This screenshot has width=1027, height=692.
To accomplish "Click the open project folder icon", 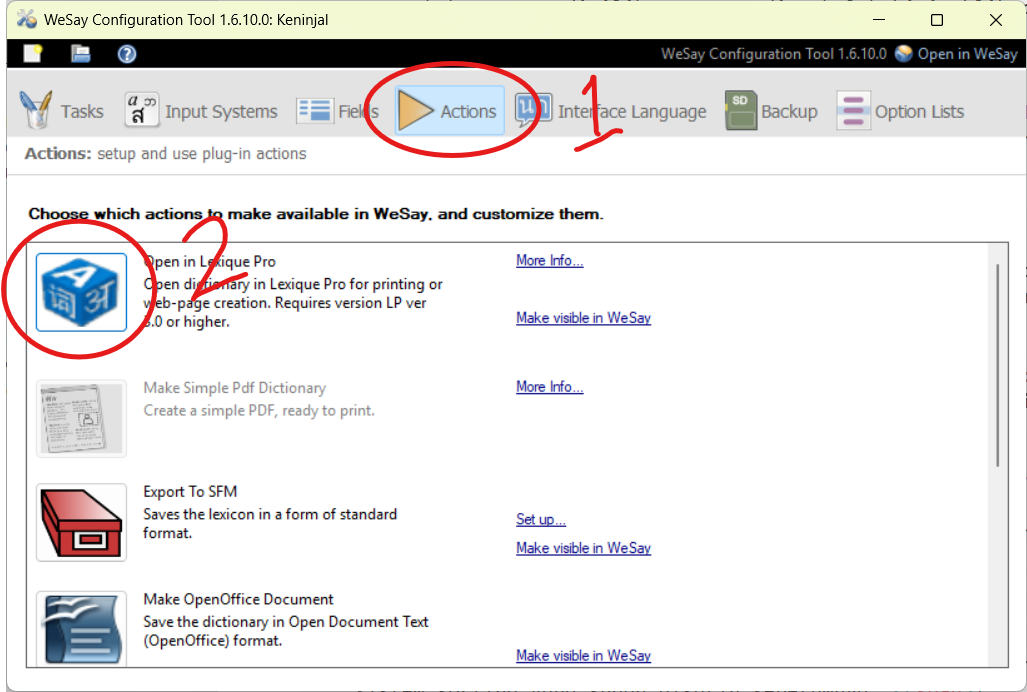I will [x=80, y=54].
